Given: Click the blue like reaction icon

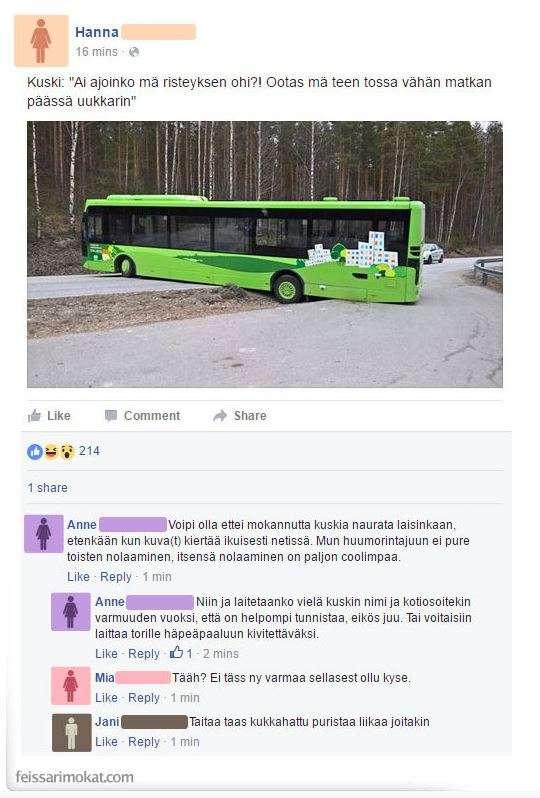Looking at the screenshot, I should 35,451.
